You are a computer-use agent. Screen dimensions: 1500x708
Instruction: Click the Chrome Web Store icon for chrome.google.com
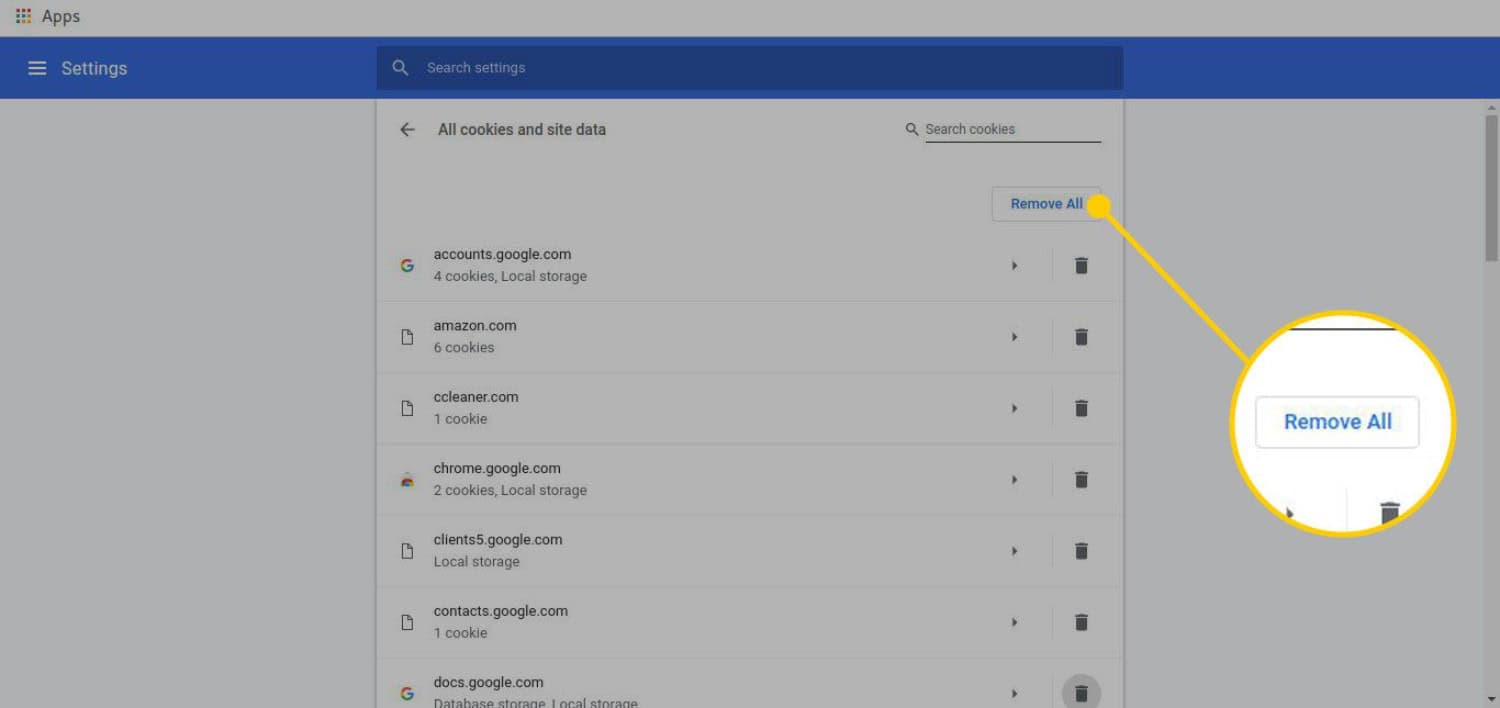pos(407,480)
